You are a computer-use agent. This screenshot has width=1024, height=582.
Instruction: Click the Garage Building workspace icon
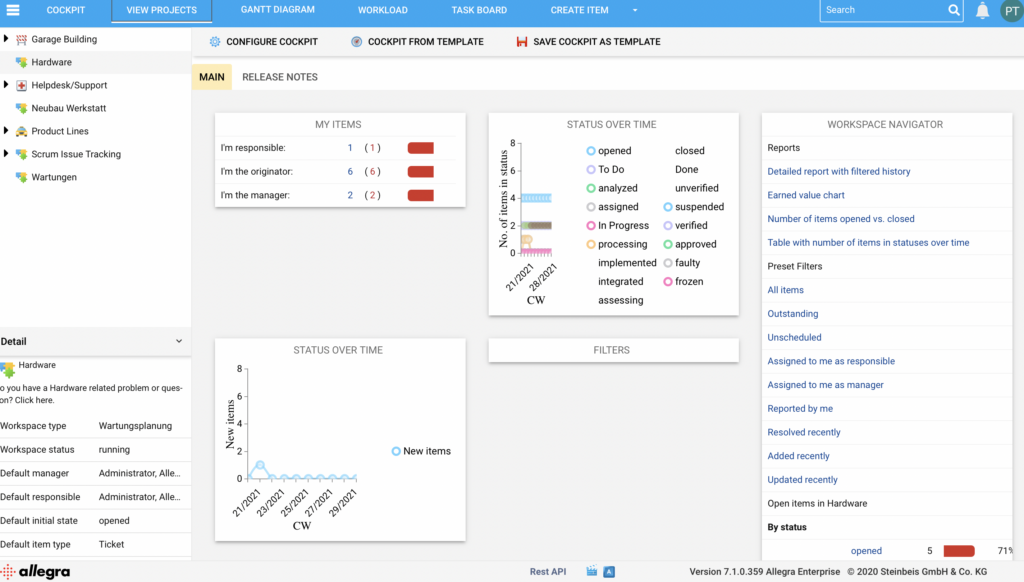[22, 40]
